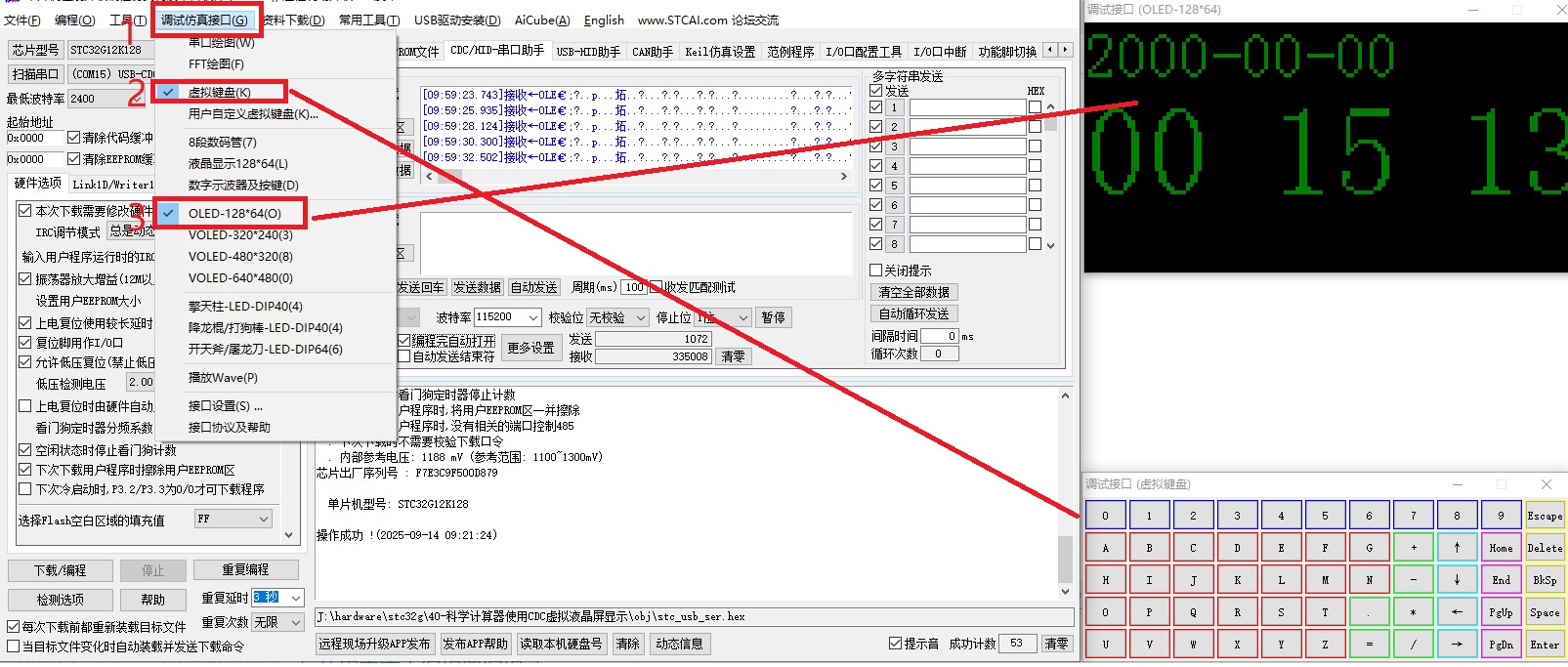Image resolution: width=1568 pixels, height=667 pixels.
Task: Open the 重复次数 无限 dropdown
Action: pos(295,622)
